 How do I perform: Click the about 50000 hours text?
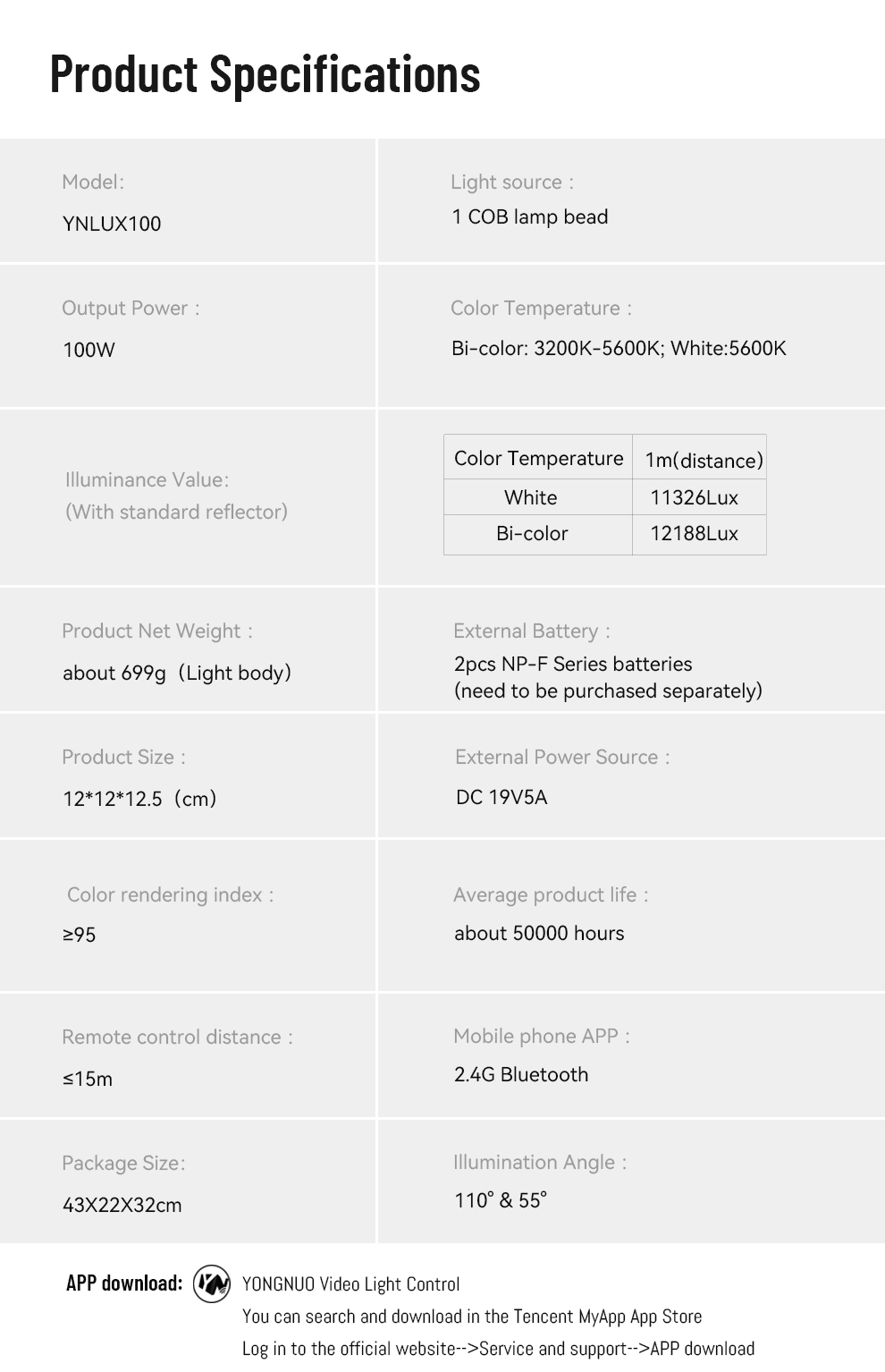pyautogui.click(x=539, y=934)
